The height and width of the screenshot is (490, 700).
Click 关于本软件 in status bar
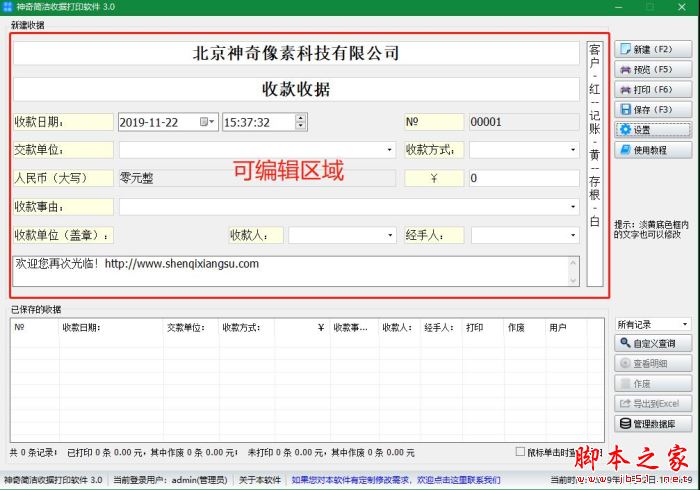[x=260, y=480]
